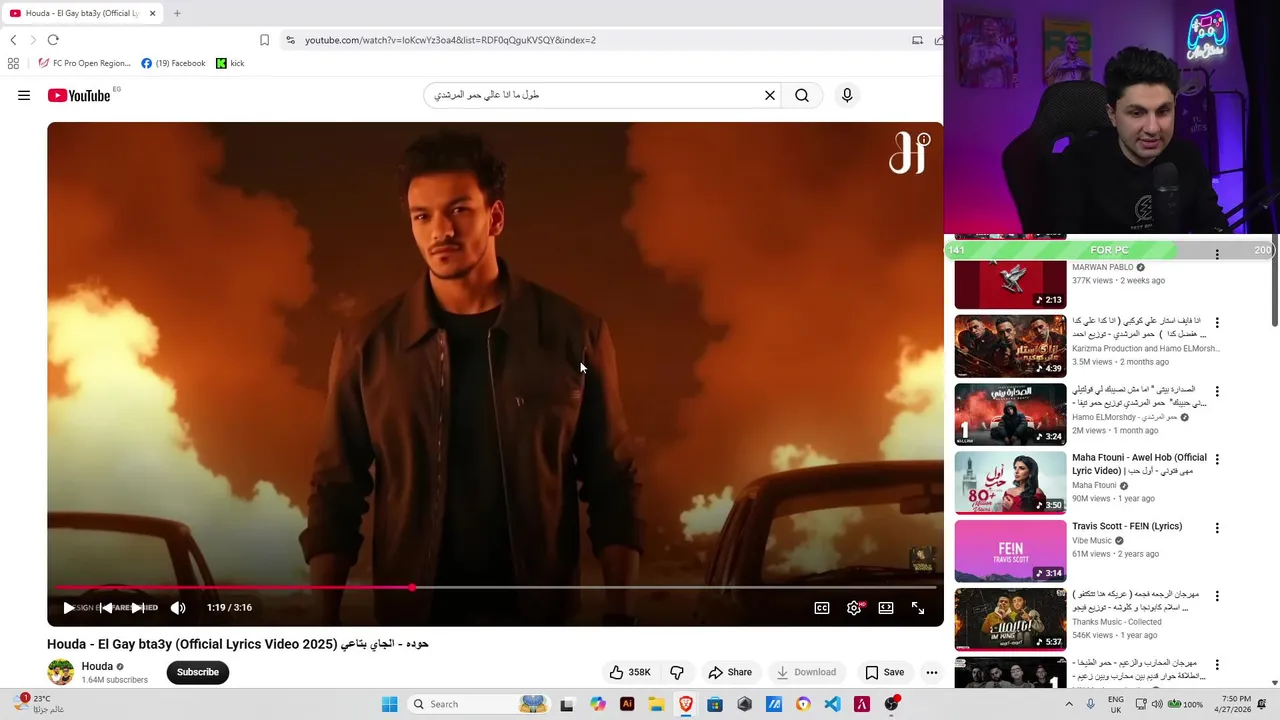Open options for Karizma Production video
This screenshot has height=720, width=1280.
1217,323
